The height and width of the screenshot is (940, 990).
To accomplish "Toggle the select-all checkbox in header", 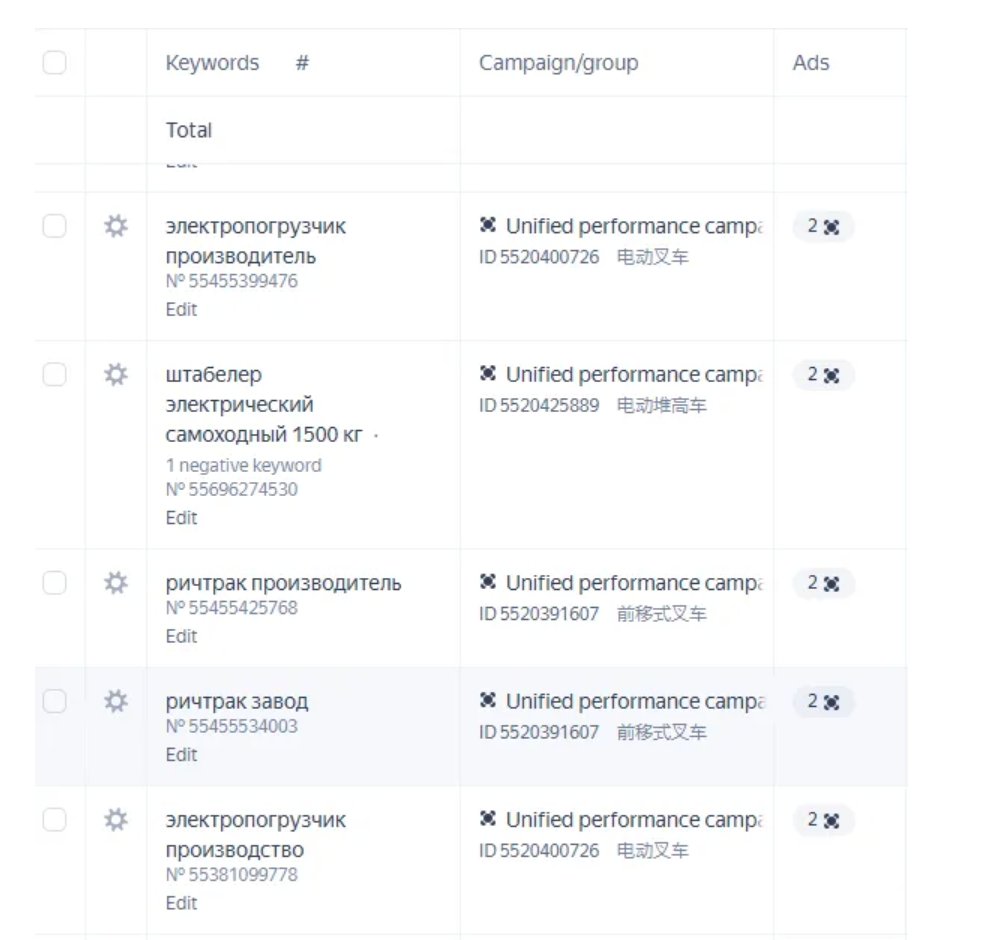I will click(54, 63).
